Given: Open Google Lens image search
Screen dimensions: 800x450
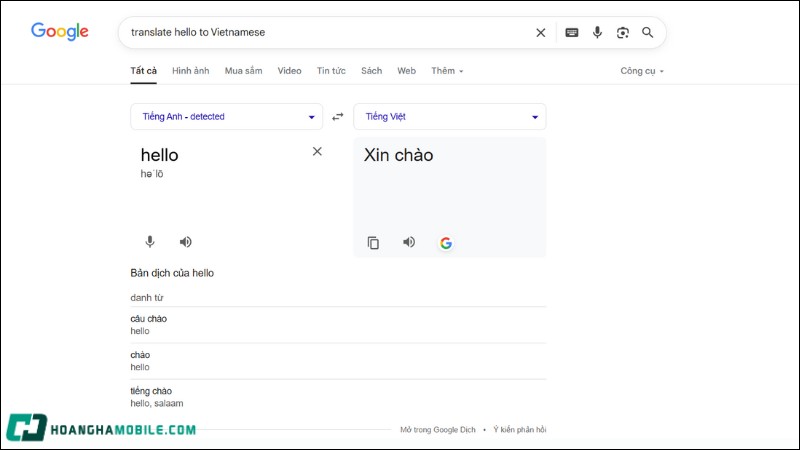Looking at the screenshot, I should [623, 32].
